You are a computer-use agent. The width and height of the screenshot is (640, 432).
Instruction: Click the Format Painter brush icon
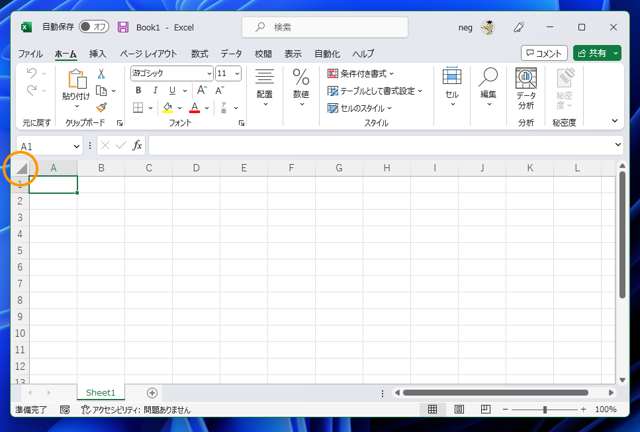[101, 107]
